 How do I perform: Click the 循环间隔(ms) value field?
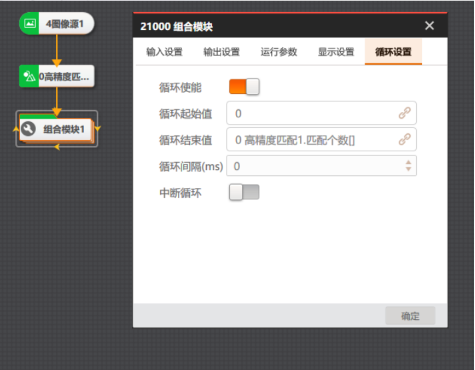pos(321,166)
